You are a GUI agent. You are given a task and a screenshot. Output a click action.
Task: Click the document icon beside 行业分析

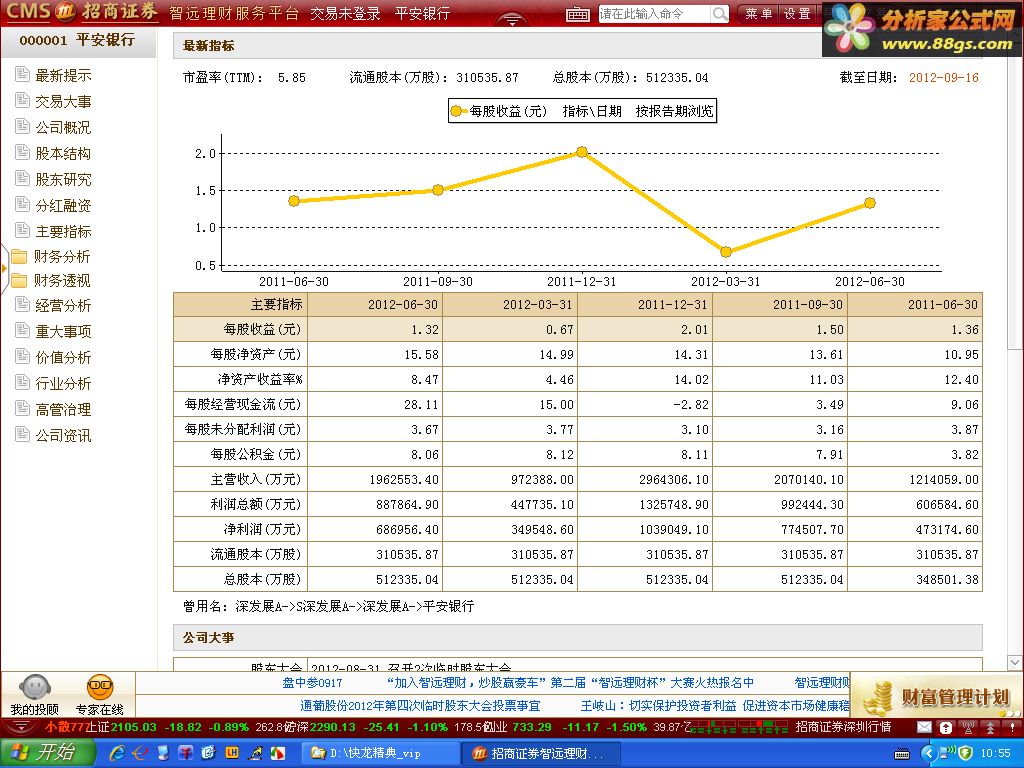[x=23, y=383]
